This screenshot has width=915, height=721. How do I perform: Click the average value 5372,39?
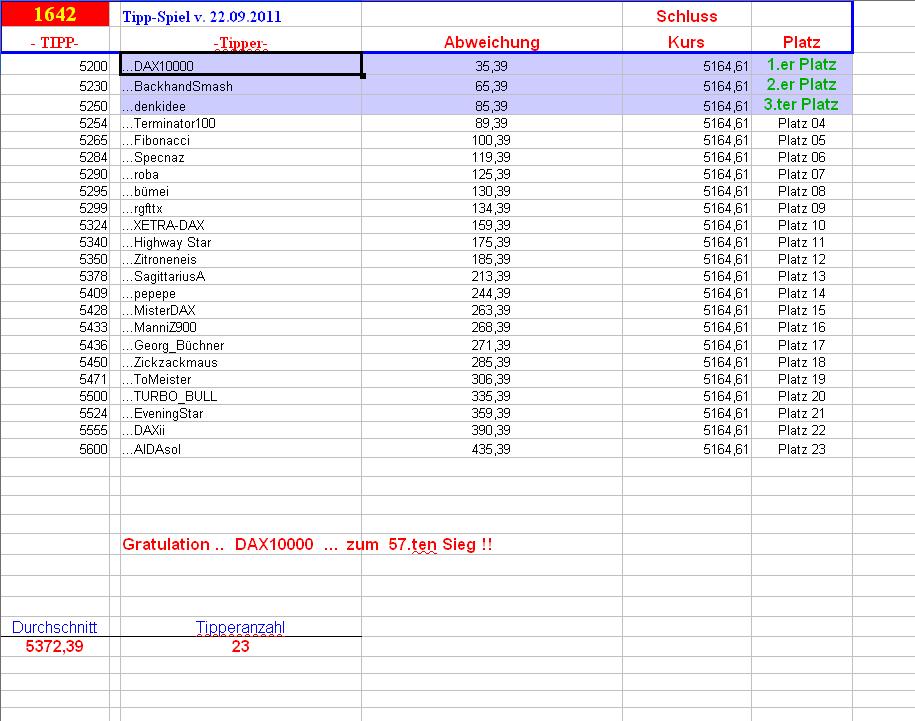tap(54, 646)
